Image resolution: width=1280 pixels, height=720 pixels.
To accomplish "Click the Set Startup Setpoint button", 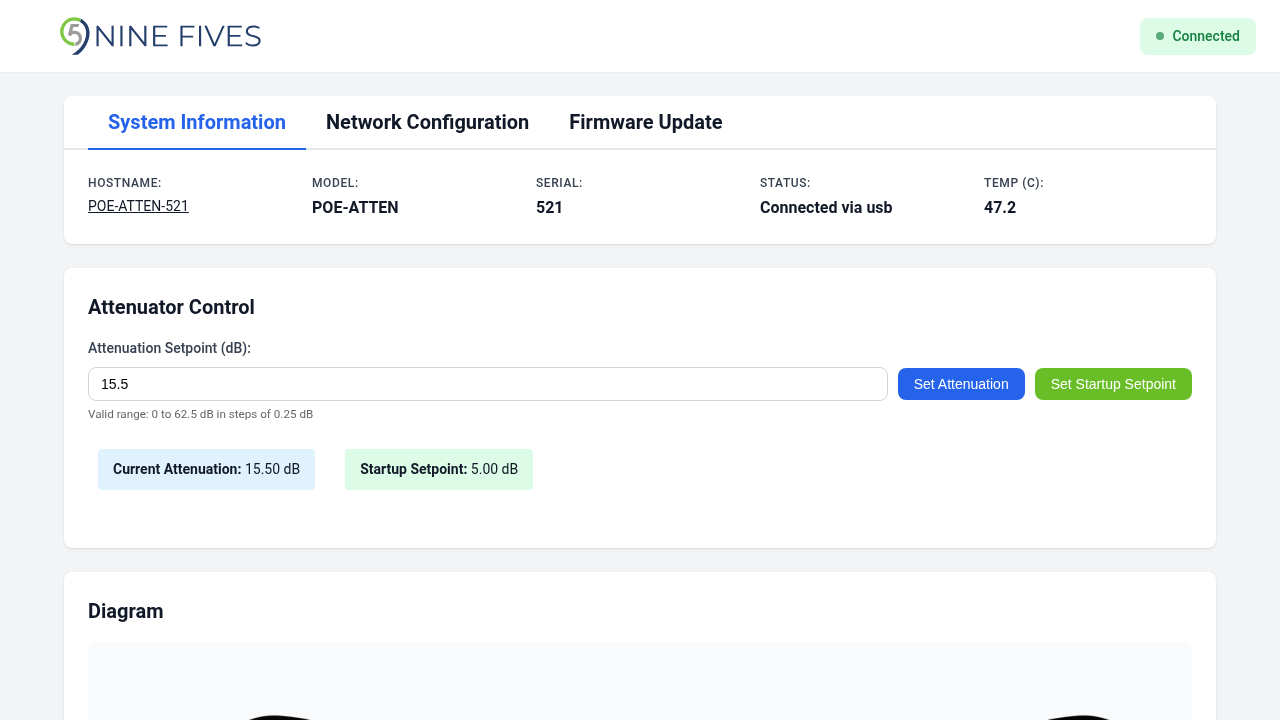I will click(1112, 384).
